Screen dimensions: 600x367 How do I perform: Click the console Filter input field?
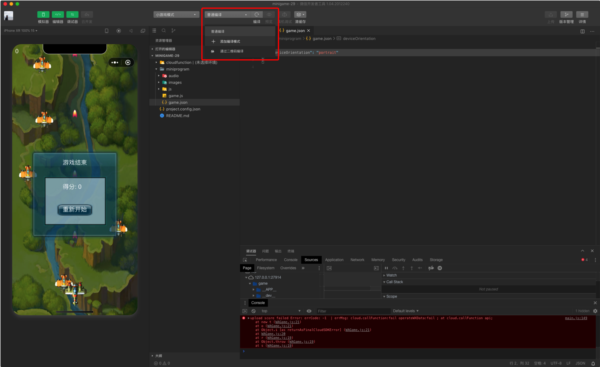point(353,311)
